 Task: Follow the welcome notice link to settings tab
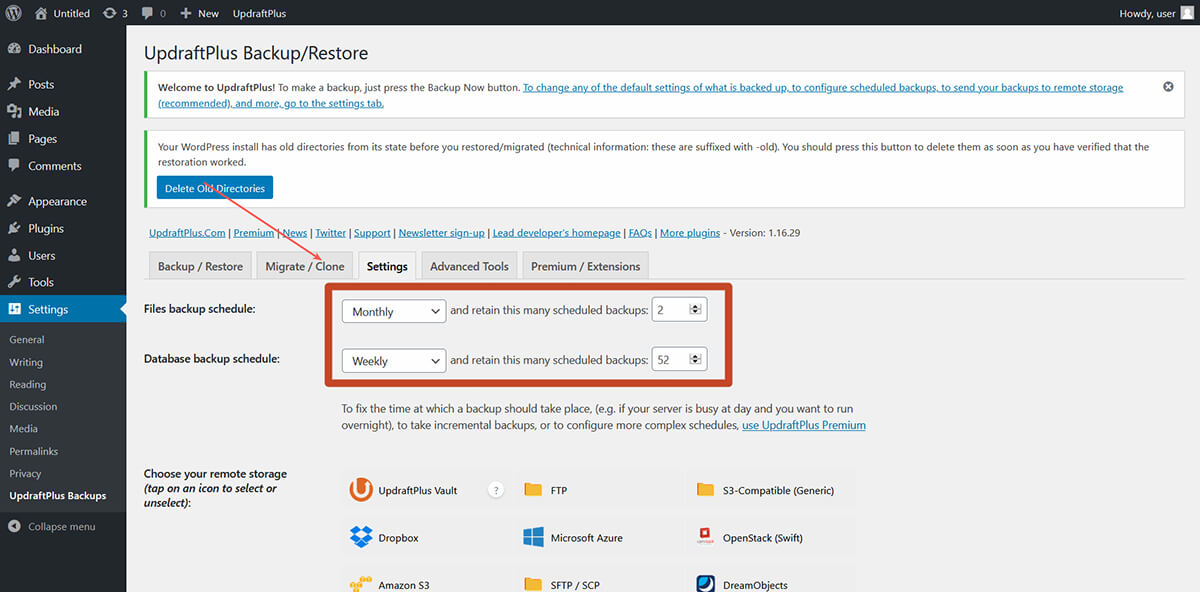pos(640,95)
